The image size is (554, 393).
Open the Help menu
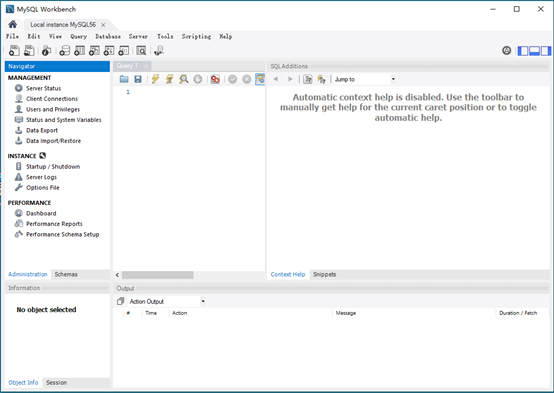[x=225, y=36]
